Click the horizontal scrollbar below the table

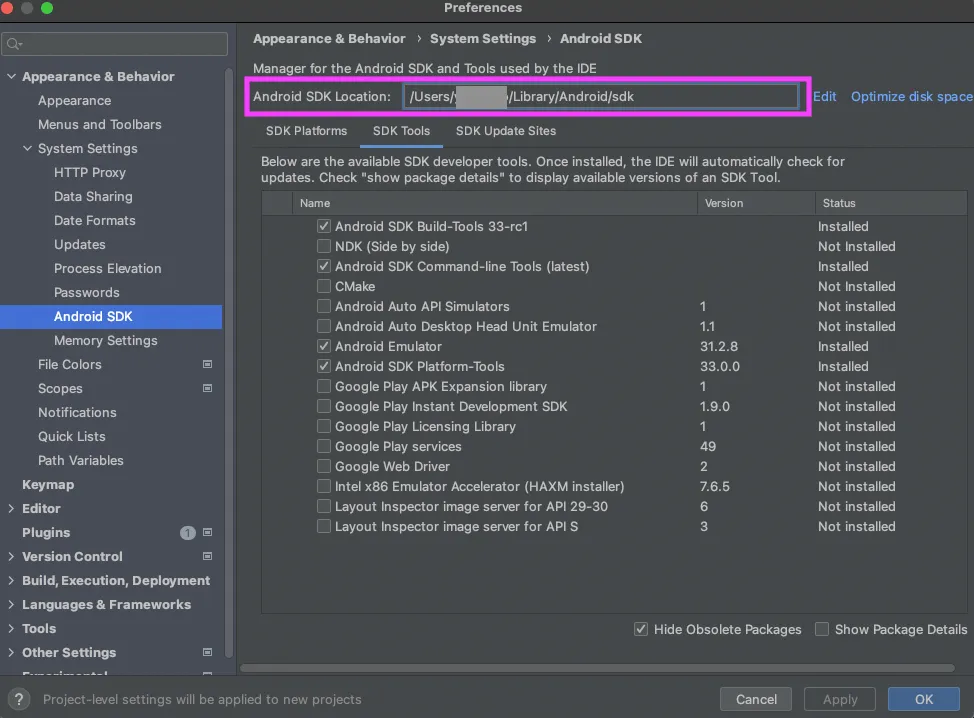(x=597, y=668)
